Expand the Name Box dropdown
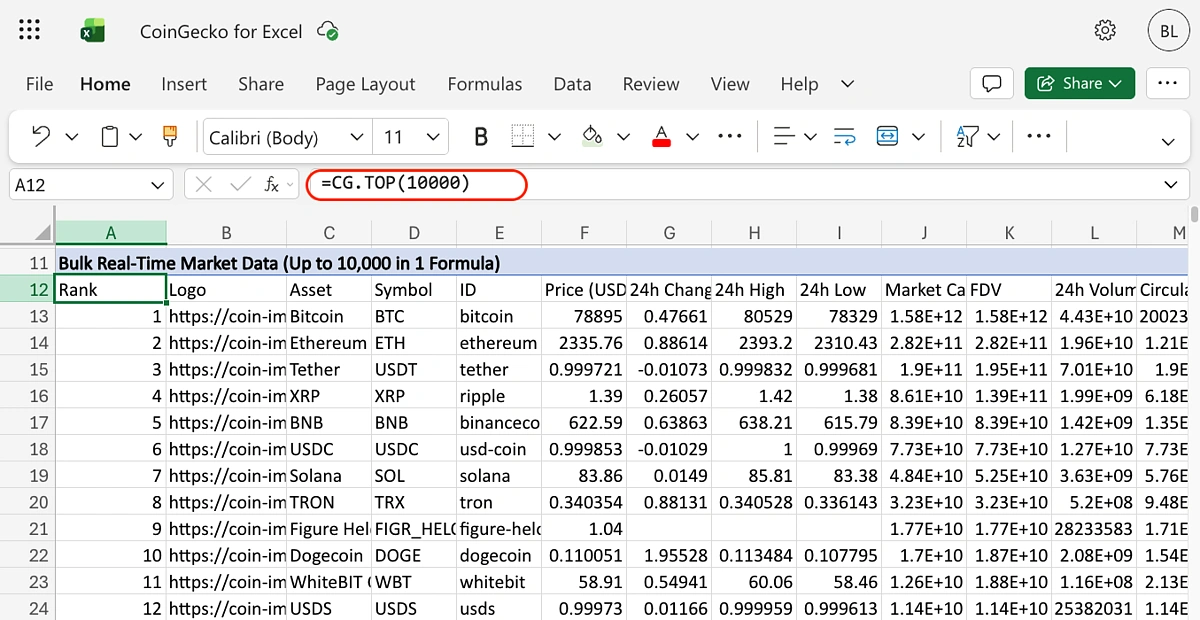Viewport: 1200px width, 620px height. coord(158,185)
